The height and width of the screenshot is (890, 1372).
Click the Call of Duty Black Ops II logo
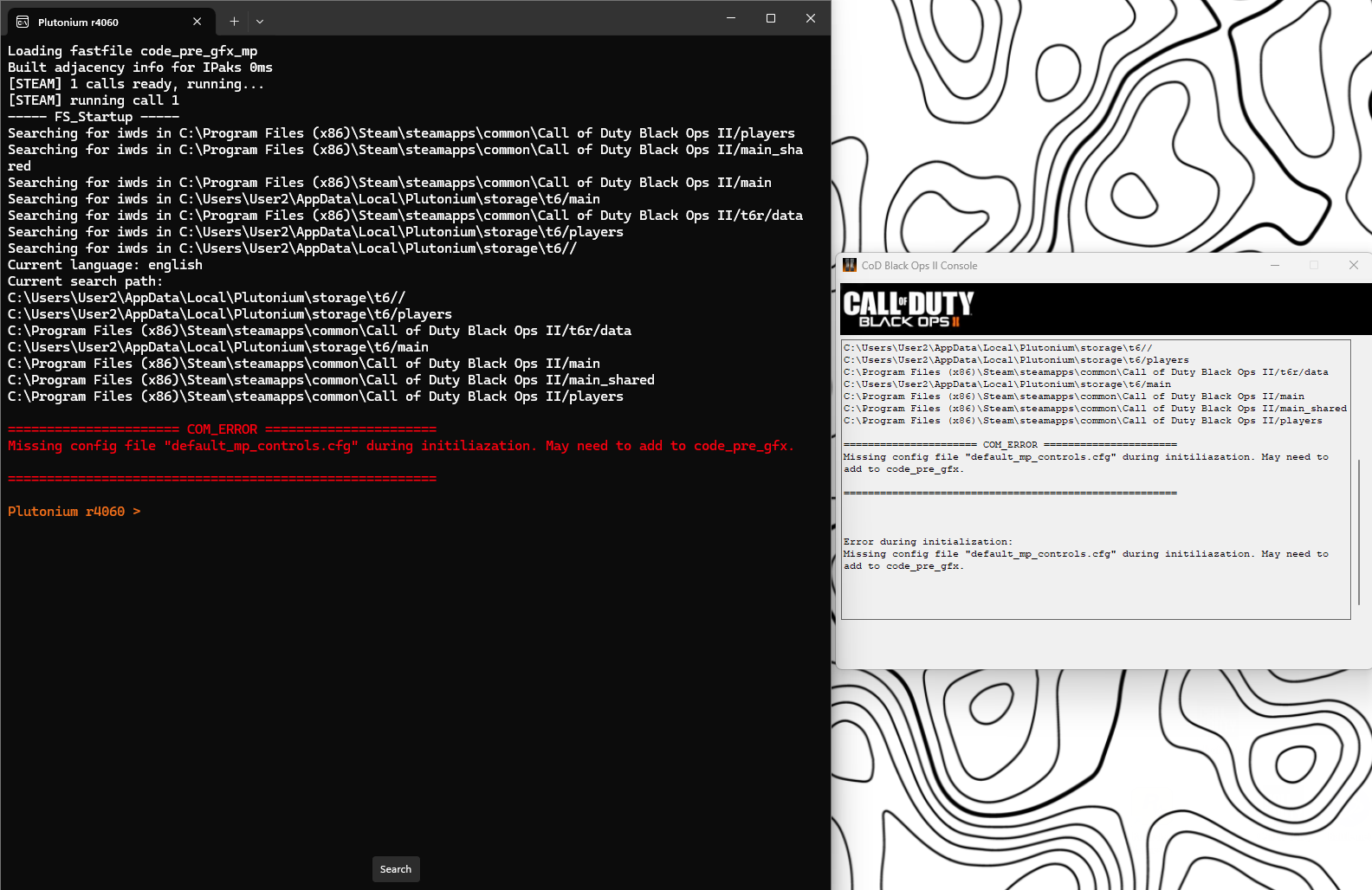[909, 309]
